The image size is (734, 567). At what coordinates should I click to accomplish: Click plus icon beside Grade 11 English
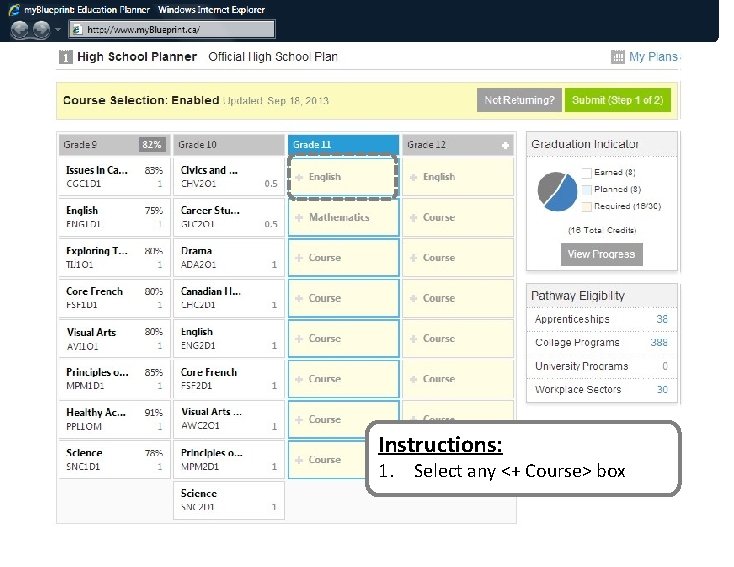[299, 177]
